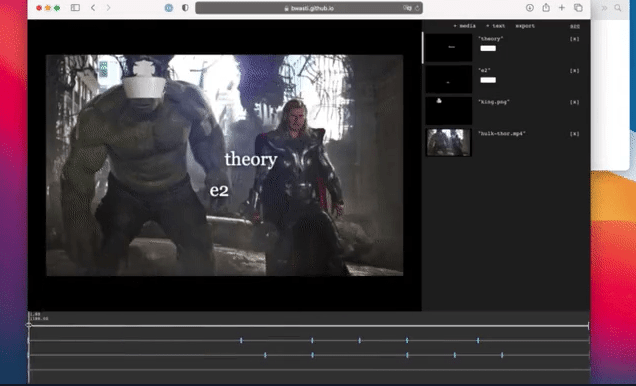Reload the page with the refresh icon

(417, 8)
